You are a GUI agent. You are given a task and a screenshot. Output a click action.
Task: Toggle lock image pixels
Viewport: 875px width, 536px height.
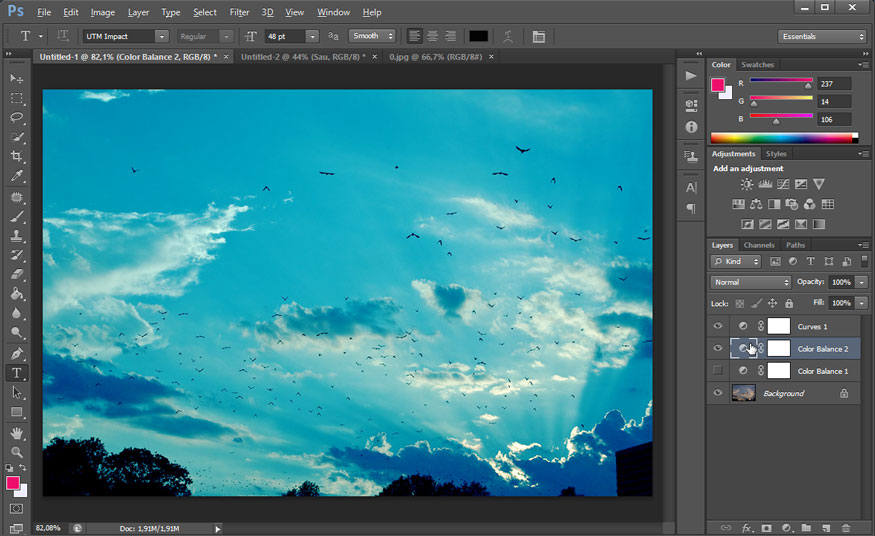click(x=756, y=303)
